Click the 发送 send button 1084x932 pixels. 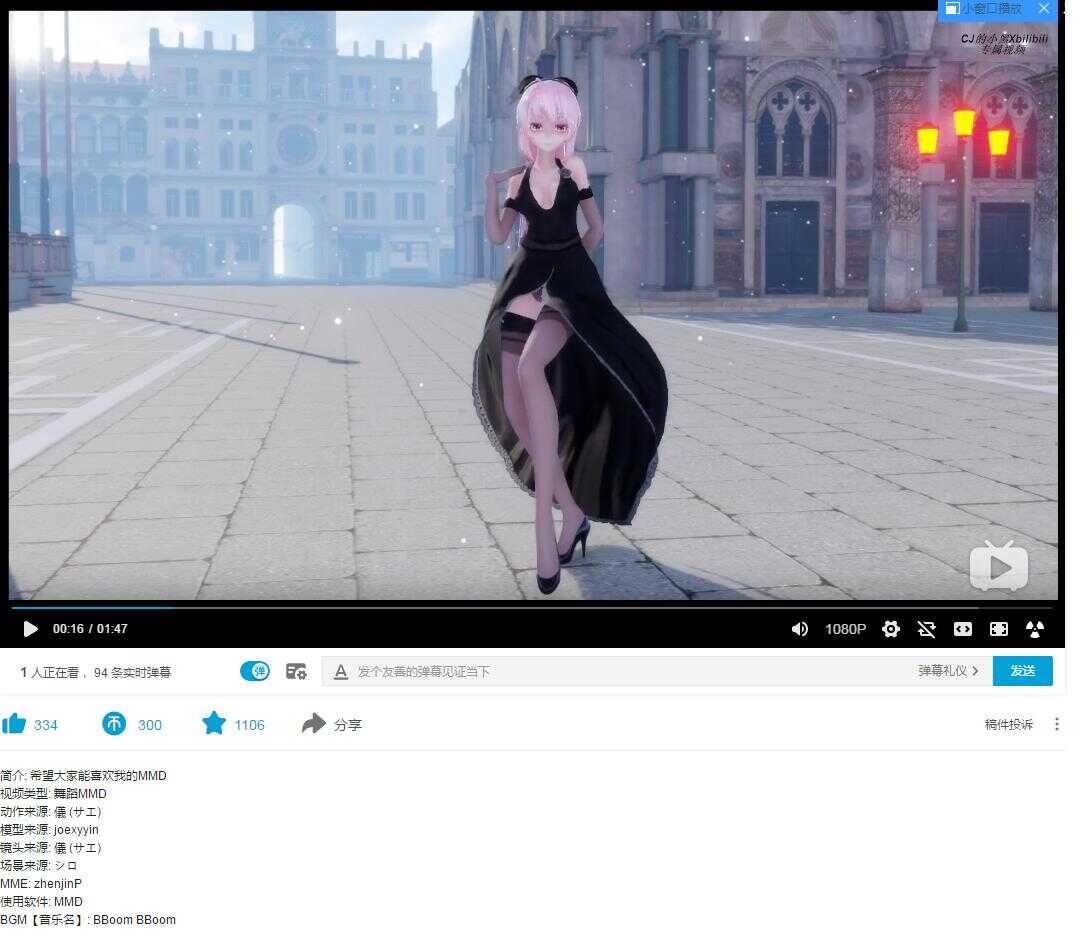coord(1022,671)
